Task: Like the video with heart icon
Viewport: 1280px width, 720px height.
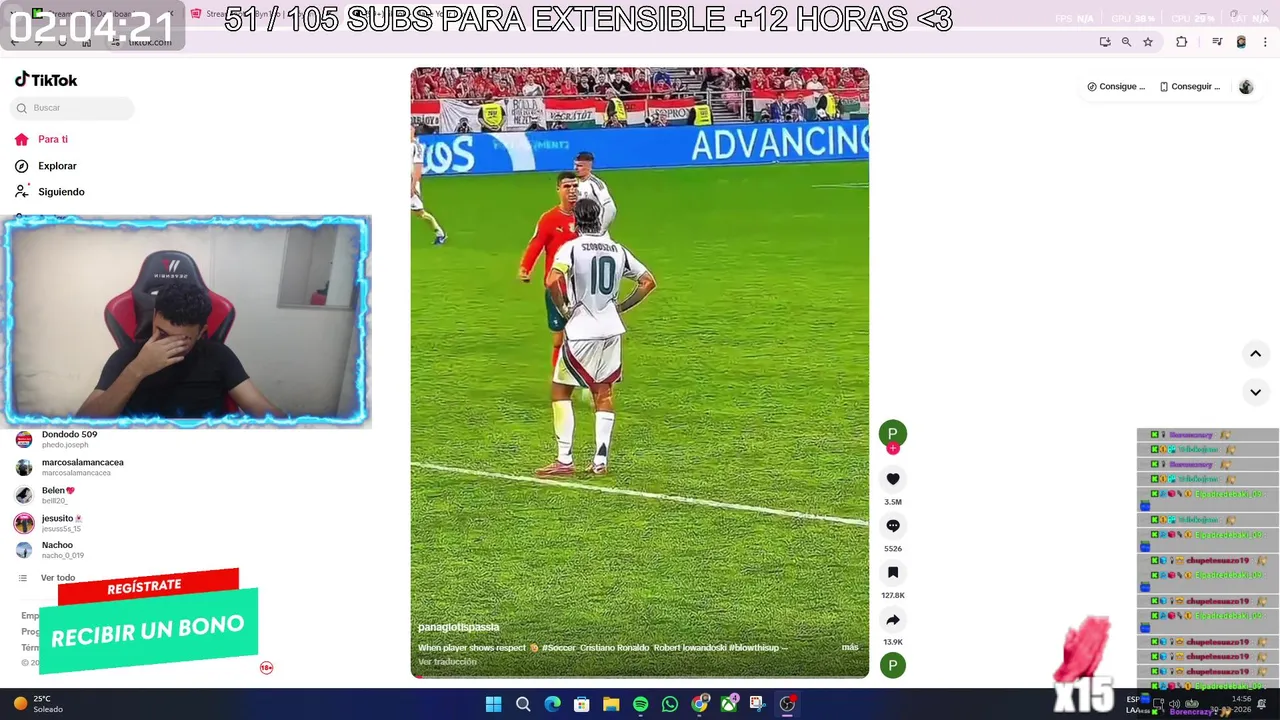Action: click(893, 479)
